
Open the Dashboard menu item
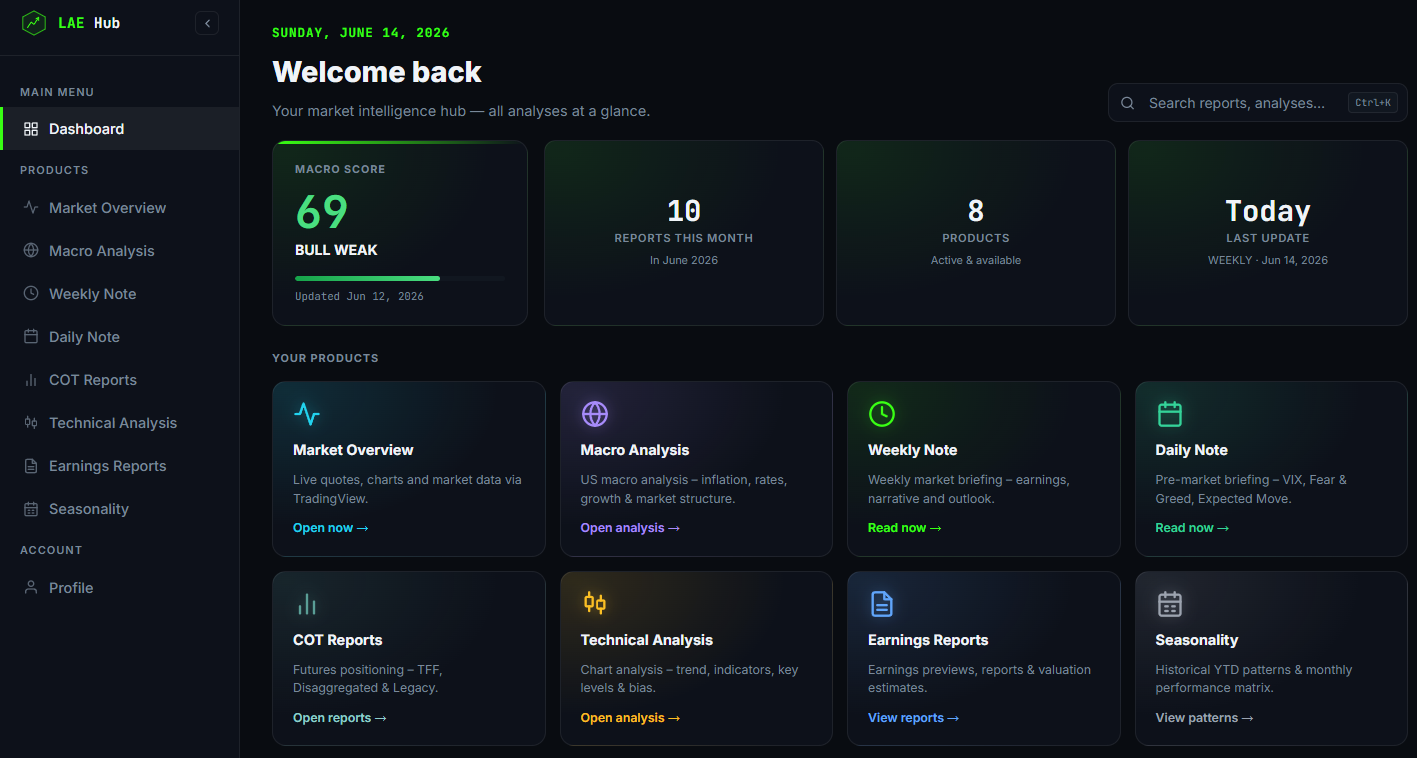pos(120,129)
